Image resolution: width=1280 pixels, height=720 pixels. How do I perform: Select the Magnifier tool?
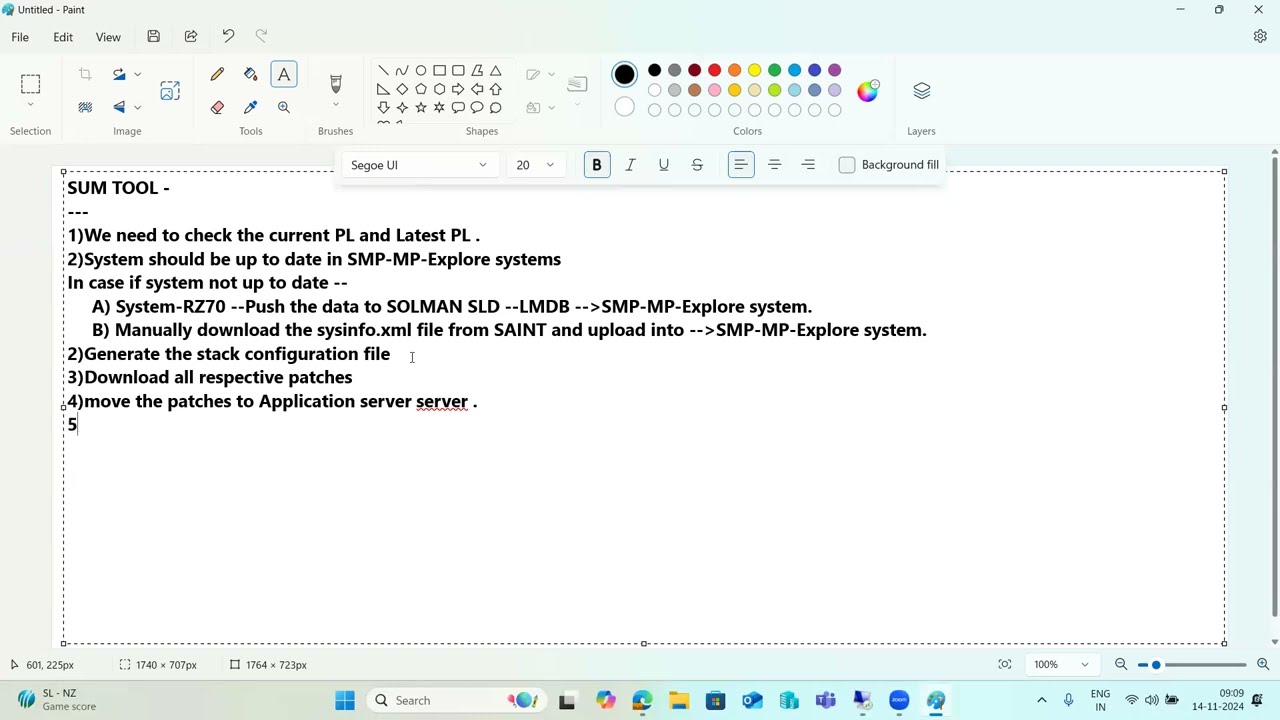pos(284,107)
